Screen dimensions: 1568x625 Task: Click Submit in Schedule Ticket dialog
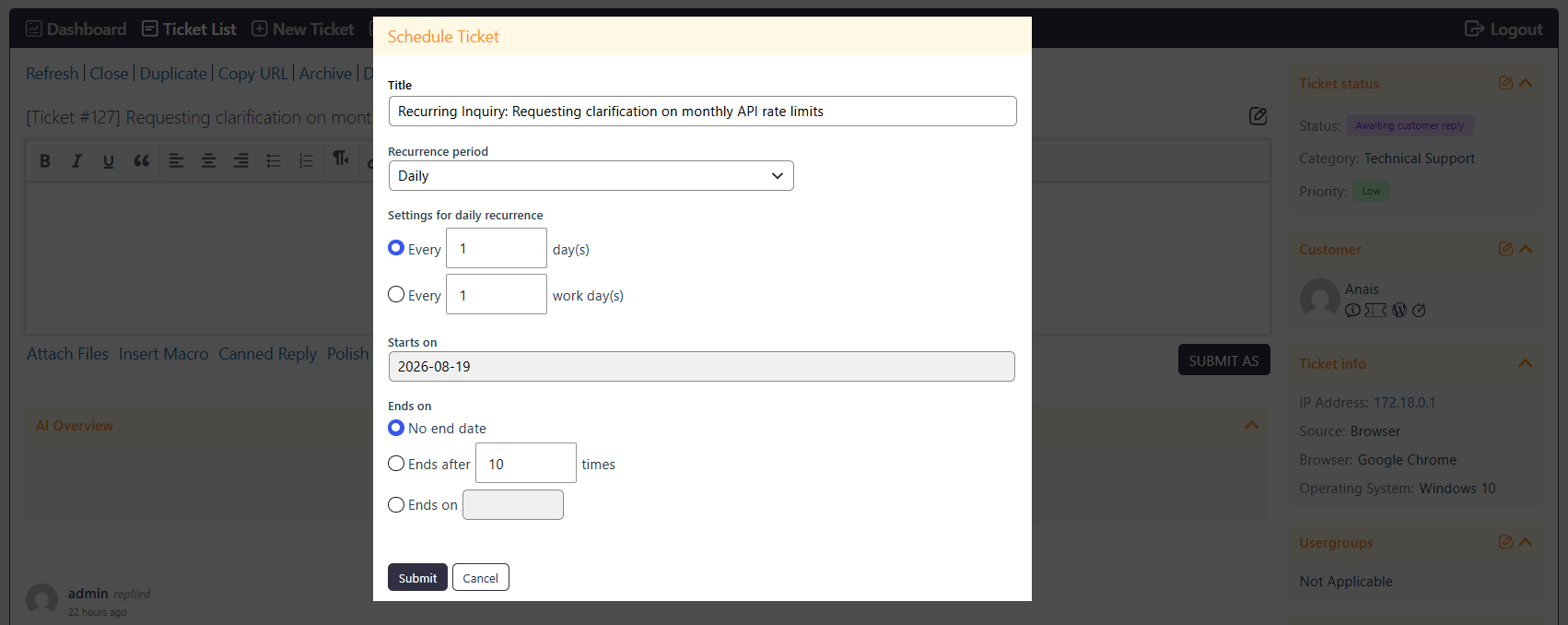tap(417, 577)
